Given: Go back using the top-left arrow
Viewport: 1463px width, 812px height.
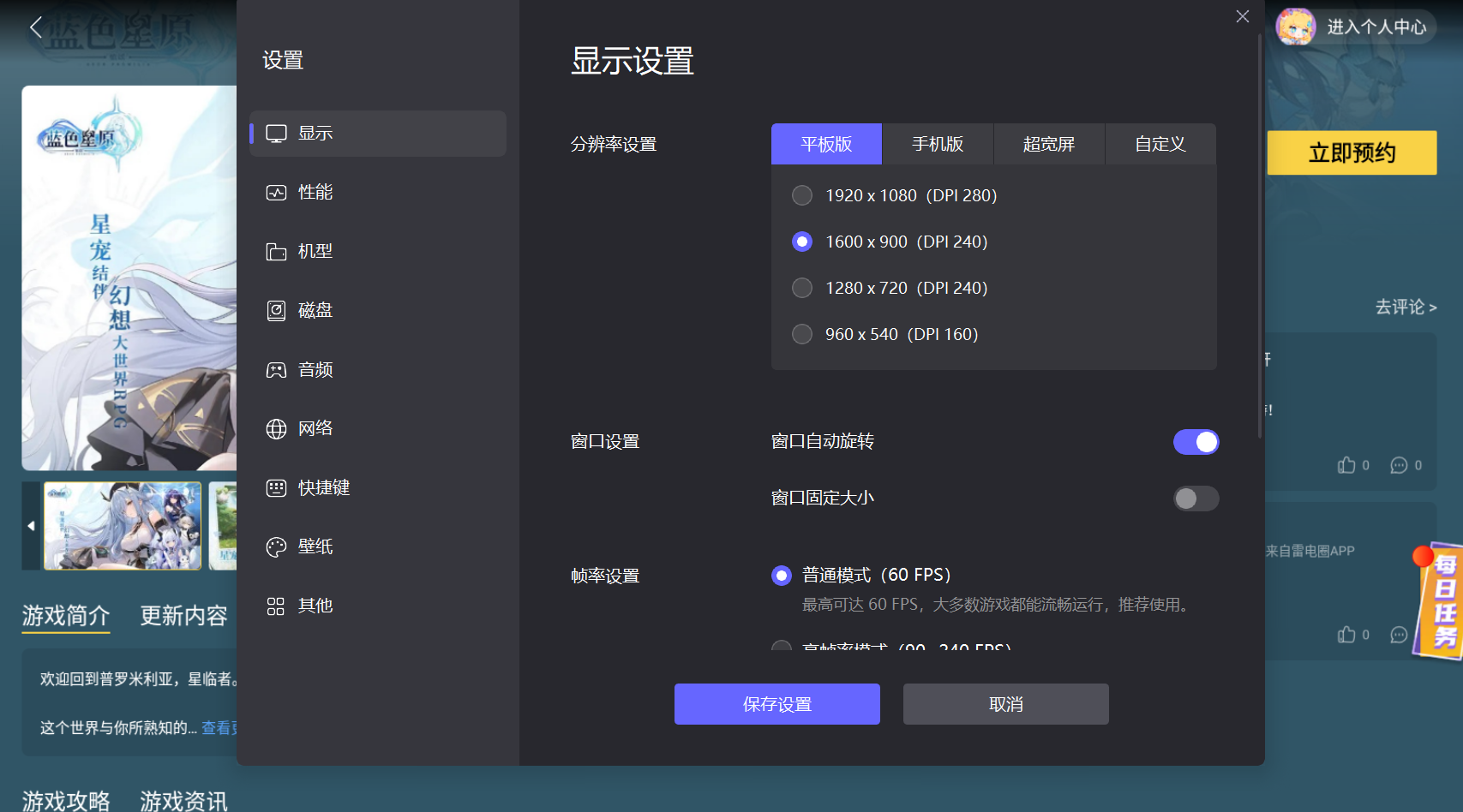Looking at the screenshot, I should point(36,27).
